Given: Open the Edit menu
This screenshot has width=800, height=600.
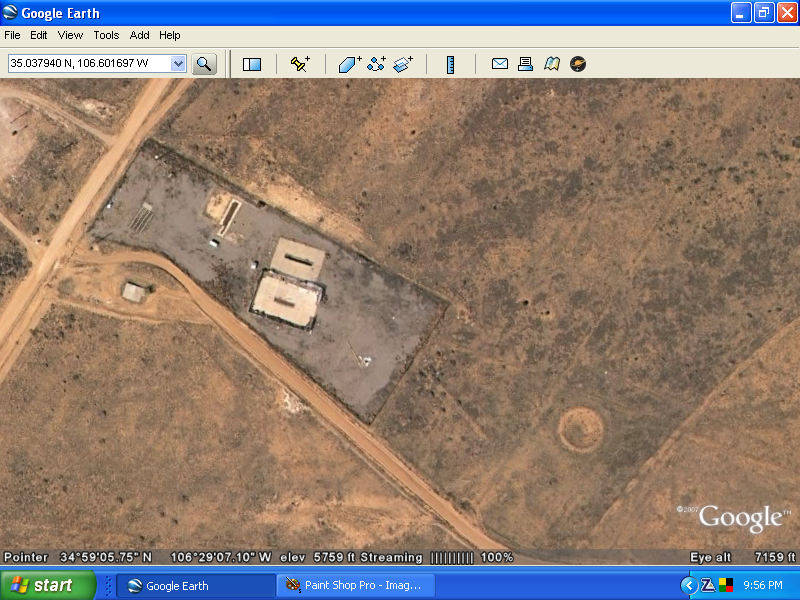Looking at the screenshot, I should click(39, 35).
